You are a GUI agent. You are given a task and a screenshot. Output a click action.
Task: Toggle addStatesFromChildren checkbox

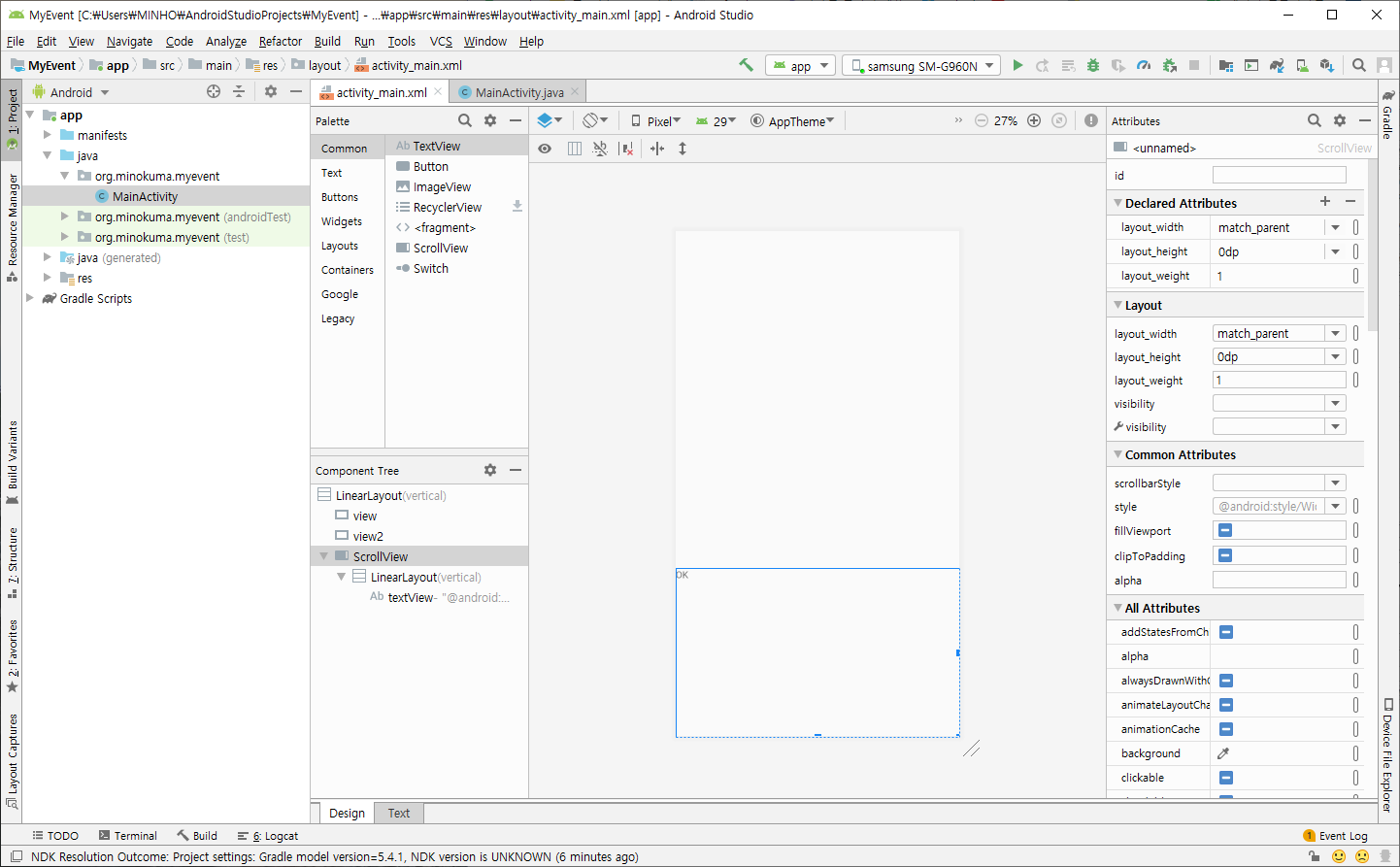pos(1226,632)
